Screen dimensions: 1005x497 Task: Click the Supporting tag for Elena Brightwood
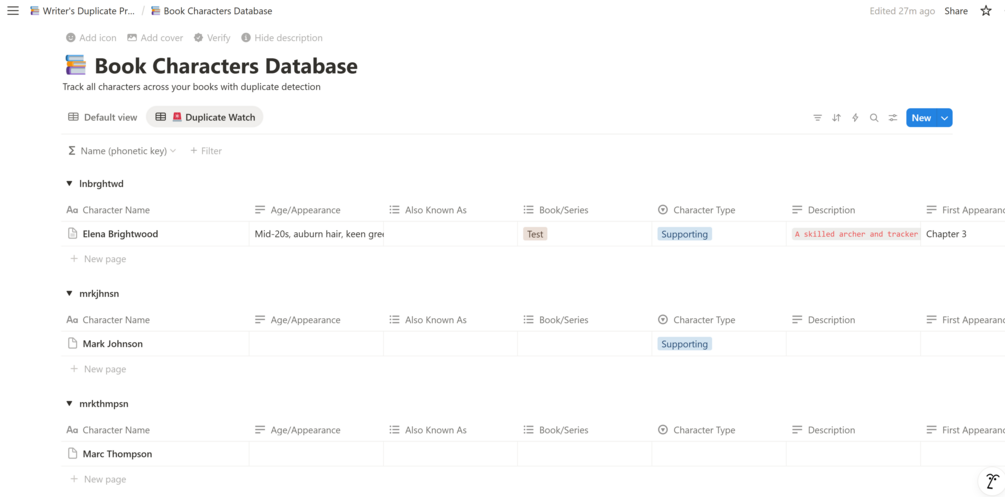pos(684,234)
